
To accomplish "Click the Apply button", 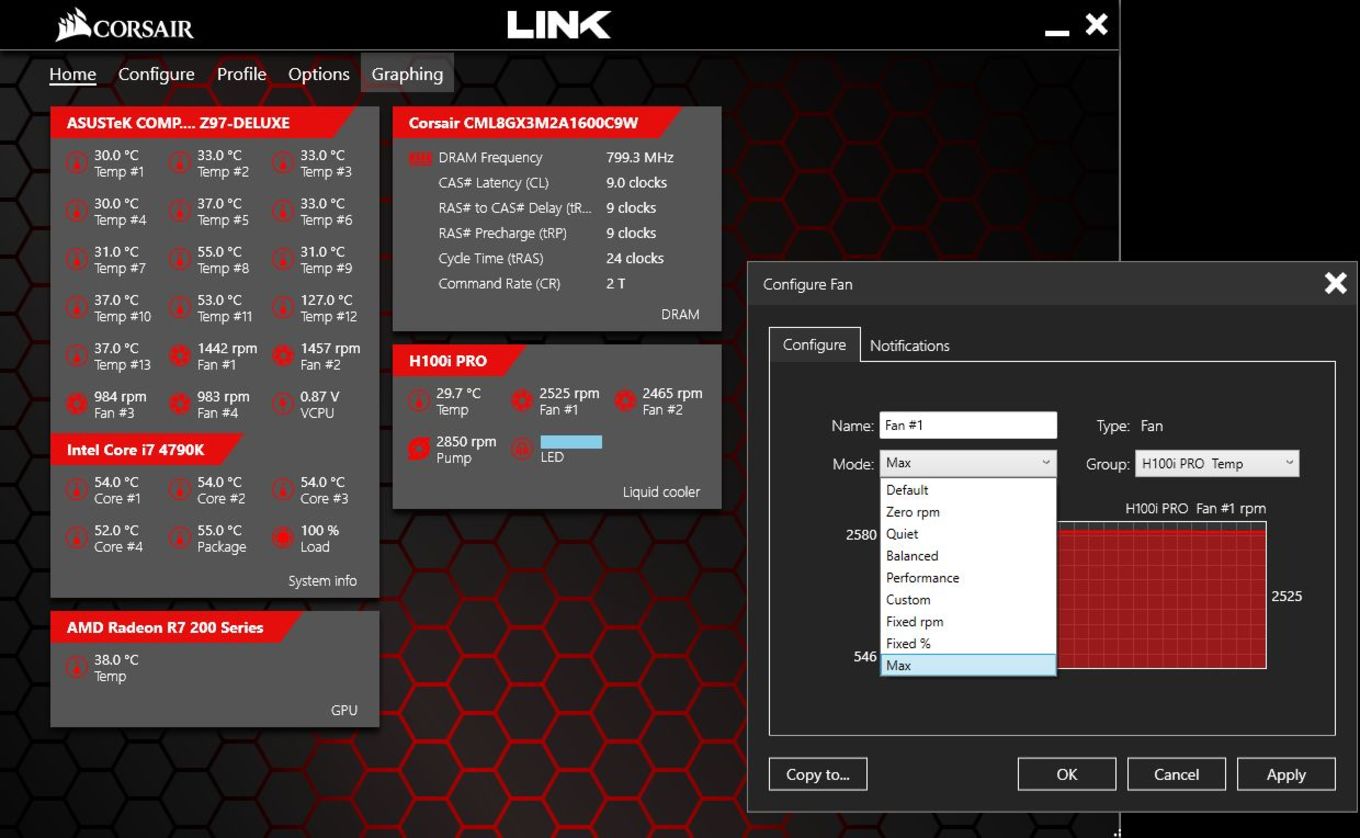I will [x=1286, y=774].
